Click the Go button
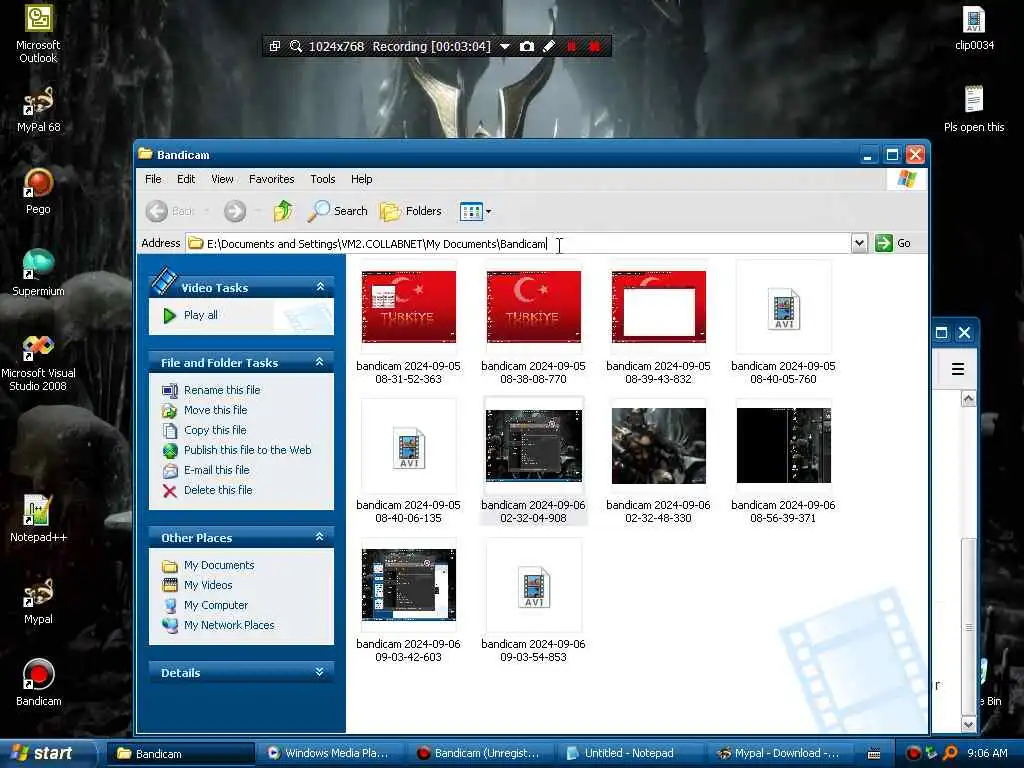 pos(893,243)
